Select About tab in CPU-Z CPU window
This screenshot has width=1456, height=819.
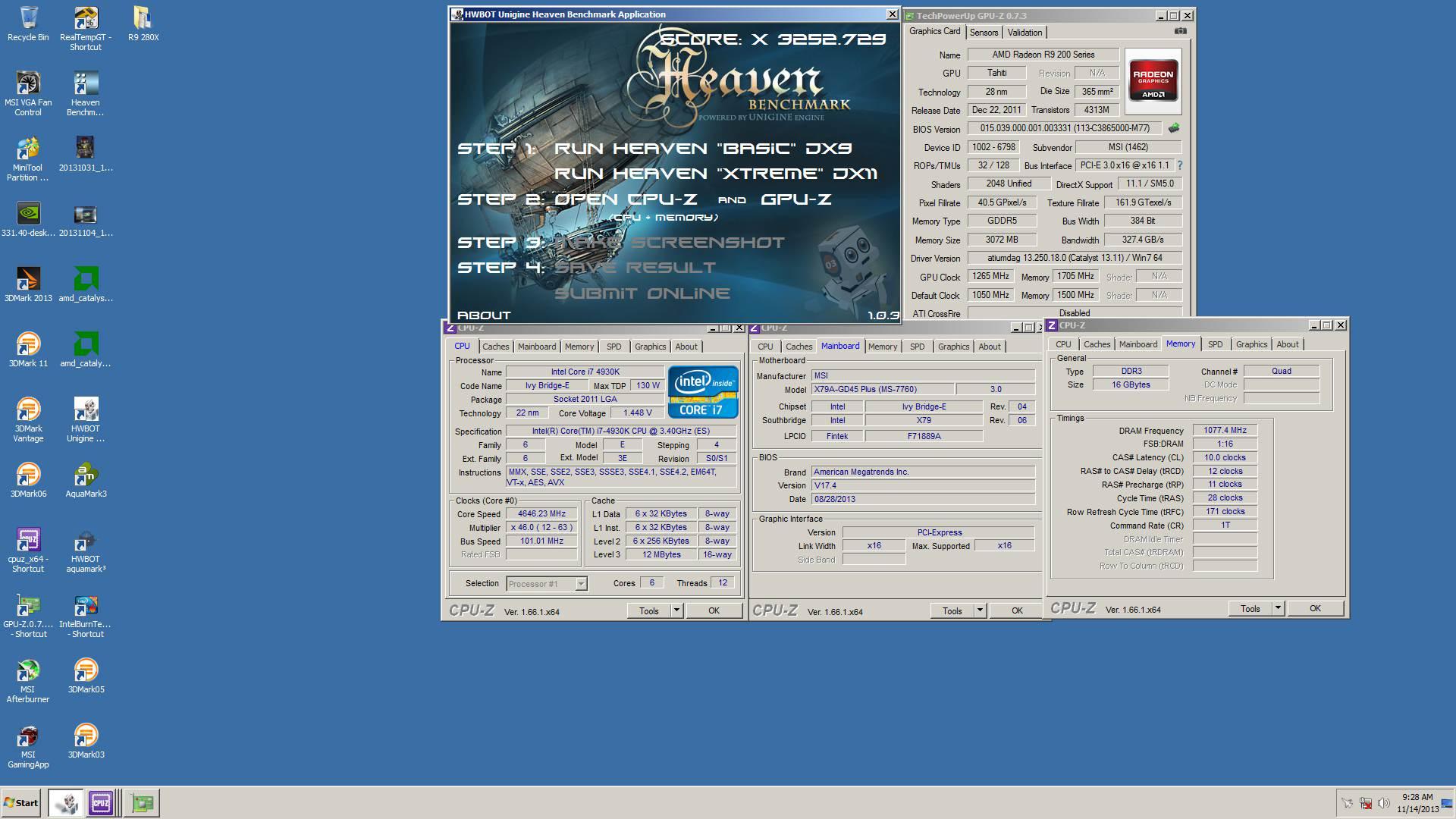point(686,347)
